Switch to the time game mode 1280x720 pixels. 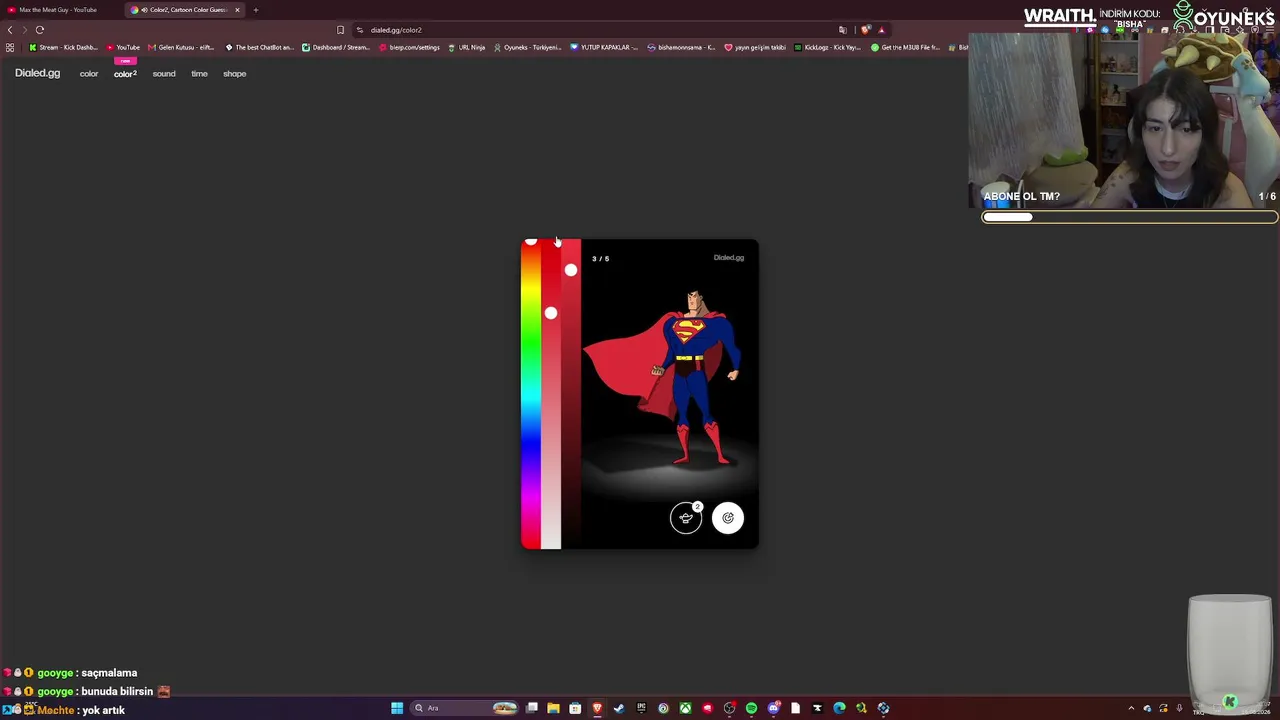[199, 74]
